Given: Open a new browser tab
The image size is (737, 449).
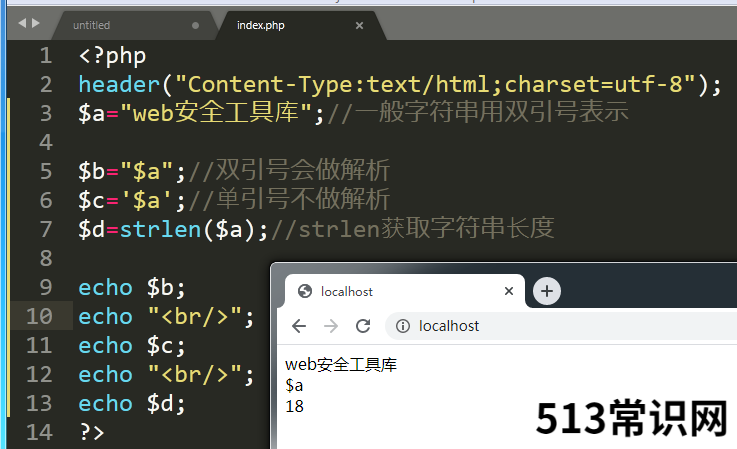Looking at the screenshot, I should [547, 291].
